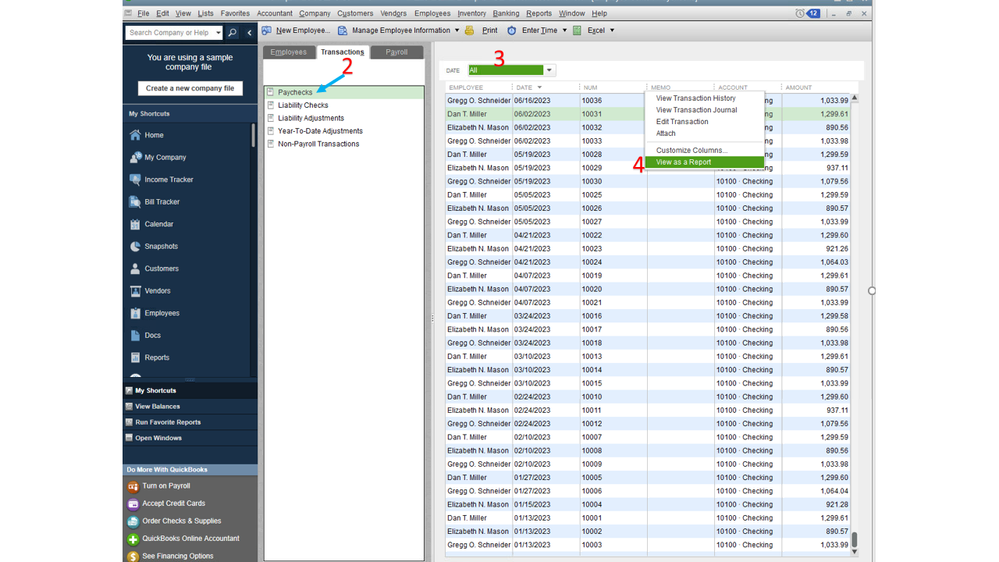Click the Manage Employee Information icon

coord(343,31)
